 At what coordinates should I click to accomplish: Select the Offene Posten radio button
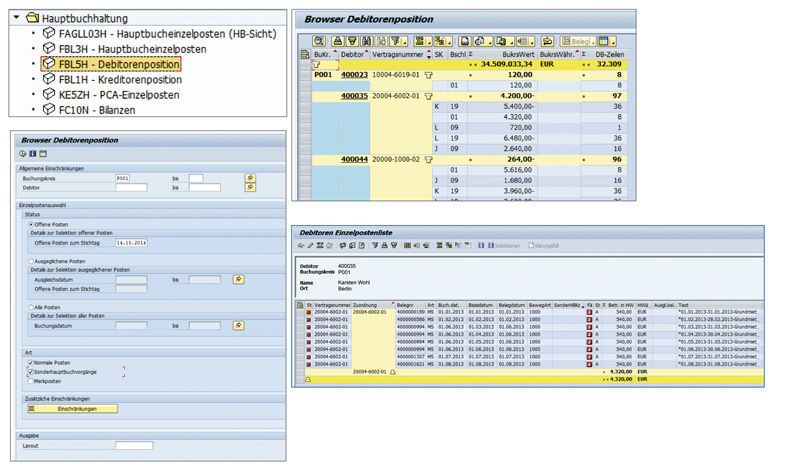coord(32,225)
